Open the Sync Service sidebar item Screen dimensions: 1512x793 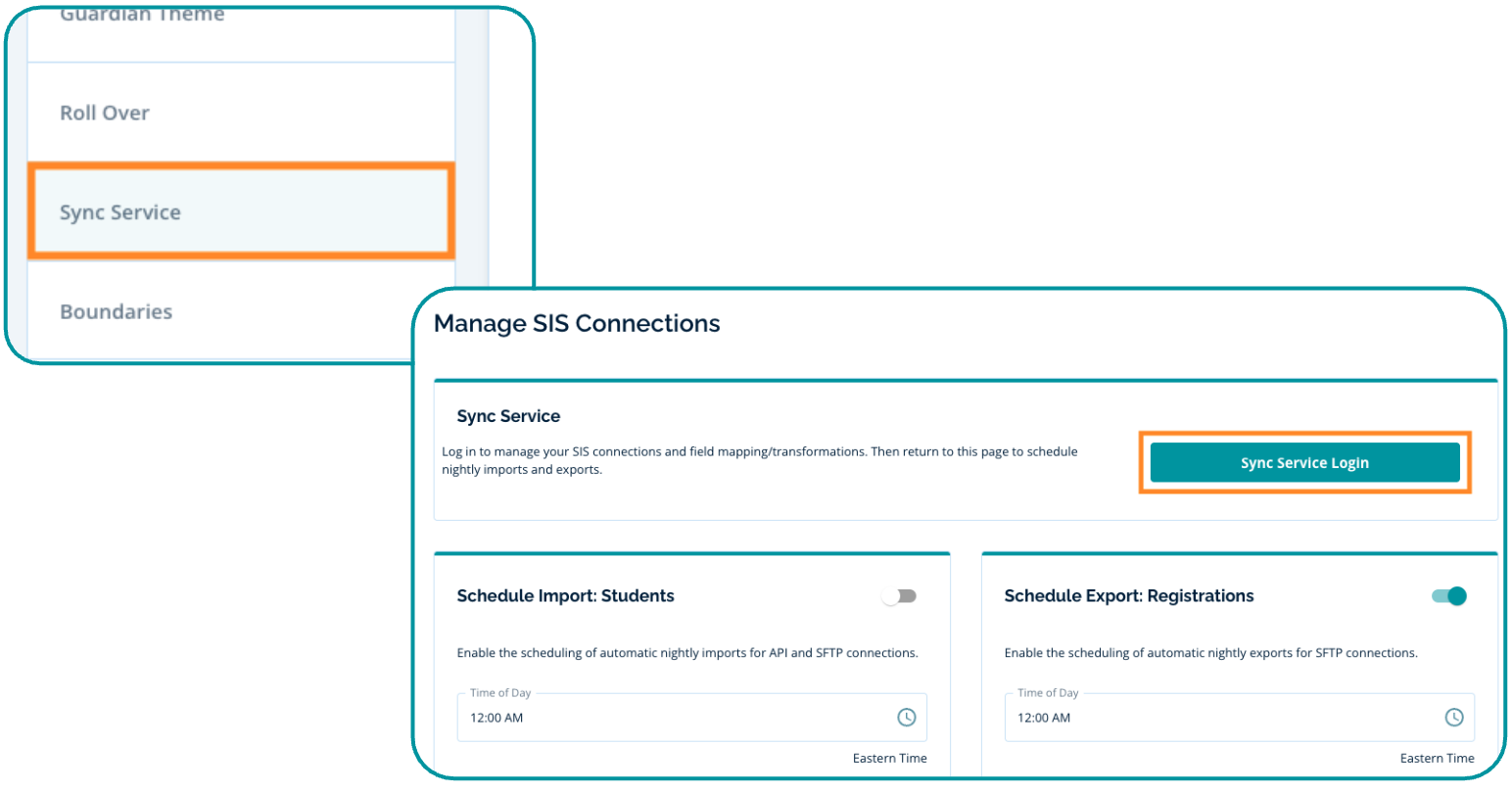(x=120, y=212)
